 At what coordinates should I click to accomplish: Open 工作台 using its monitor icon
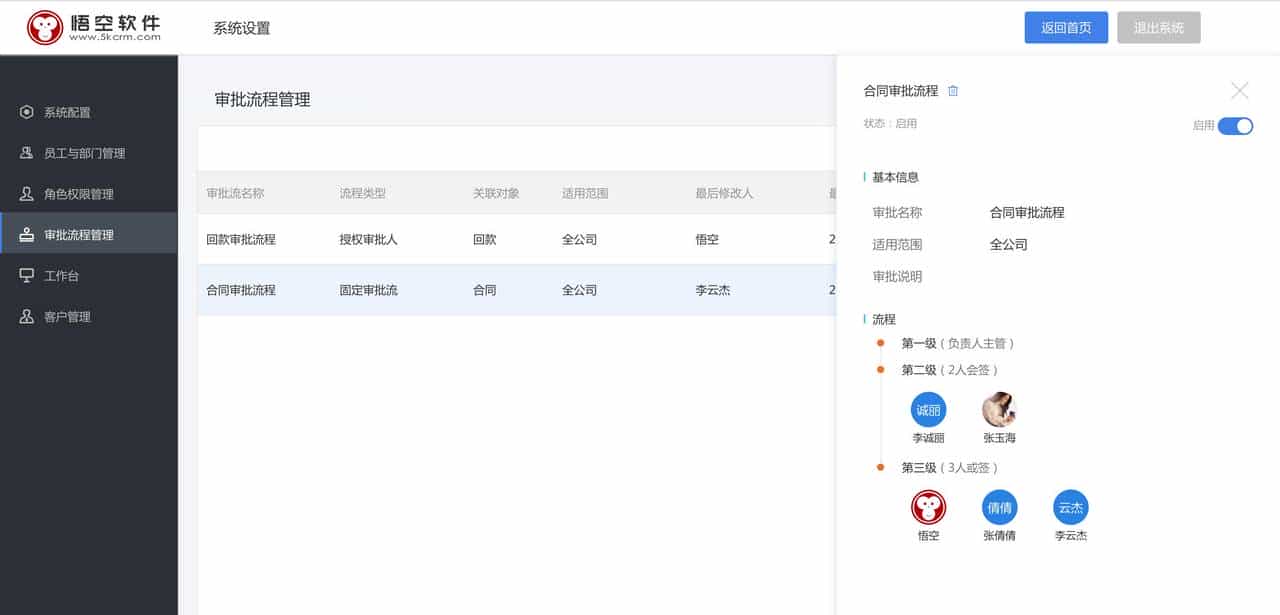click(x=24, y=274)
